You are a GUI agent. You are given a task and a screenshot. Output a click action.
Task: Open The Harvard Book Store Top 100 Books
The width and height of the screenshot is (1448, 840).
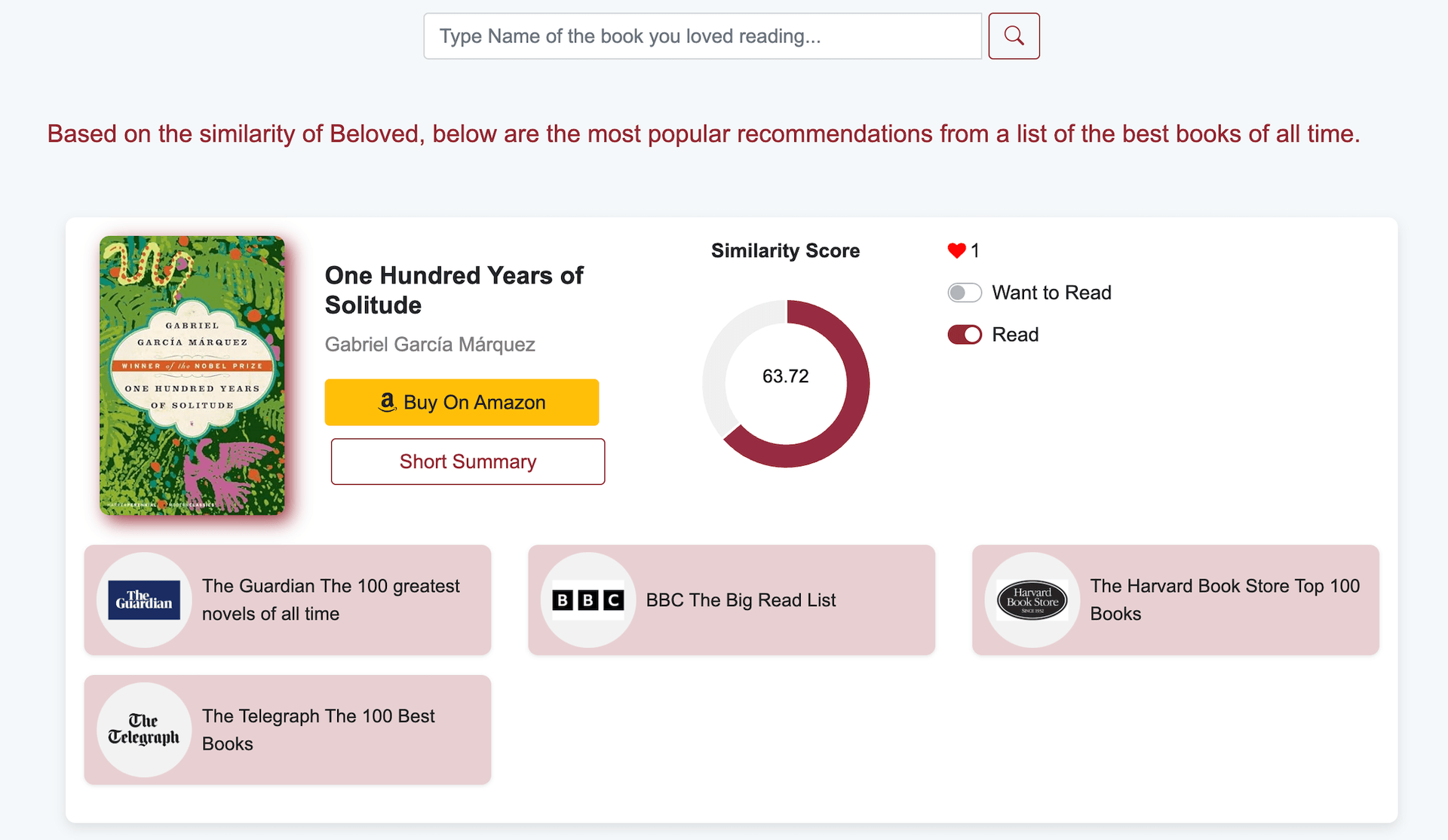(1225, 600)
